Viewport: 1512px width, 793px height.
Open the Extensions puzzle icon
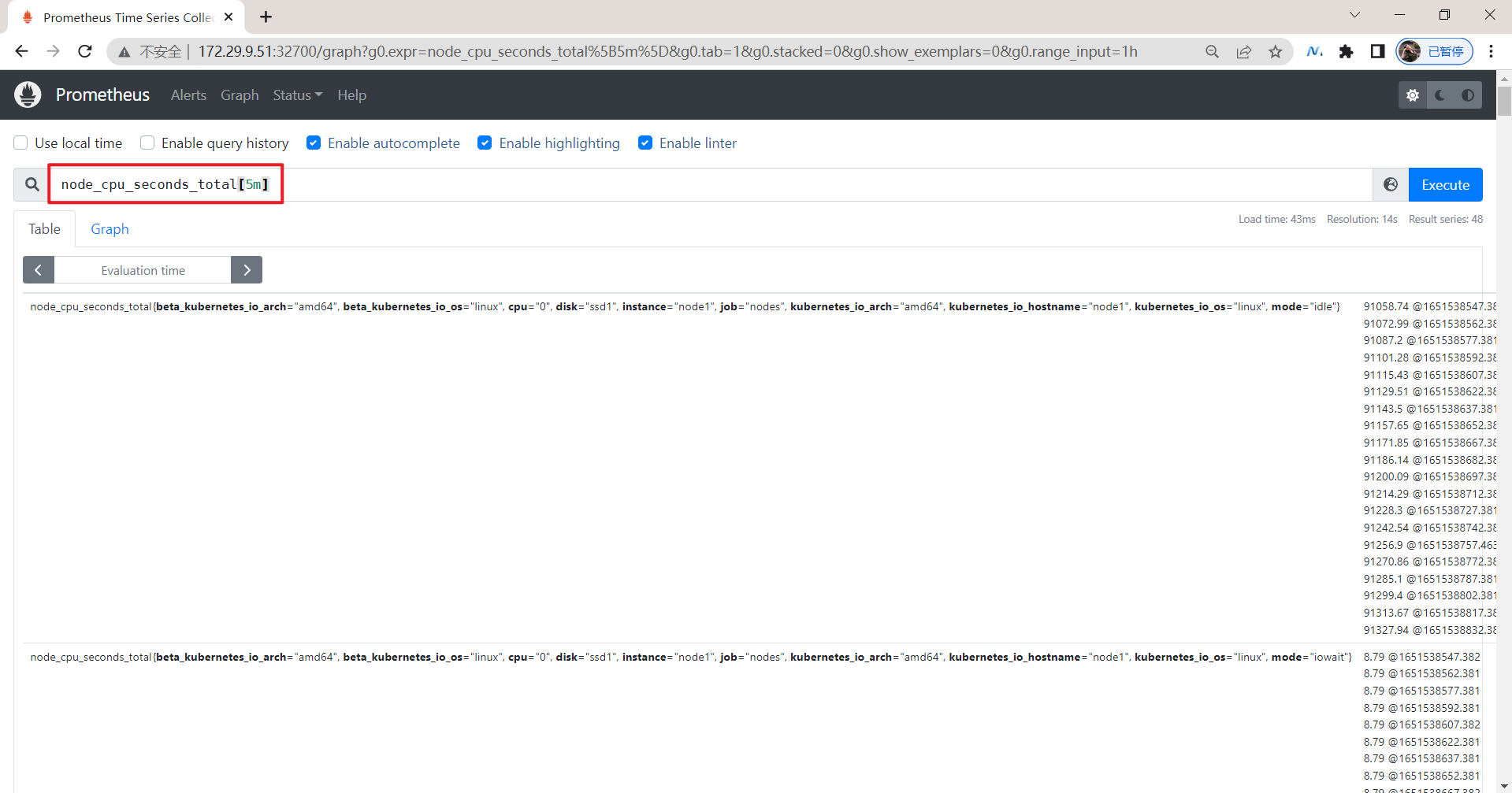point(1346,51)
